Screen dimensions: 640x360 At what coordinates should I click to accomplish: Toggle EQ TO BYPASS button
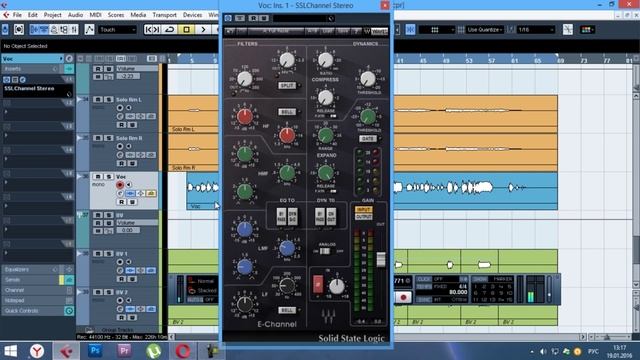click(282, 216)
